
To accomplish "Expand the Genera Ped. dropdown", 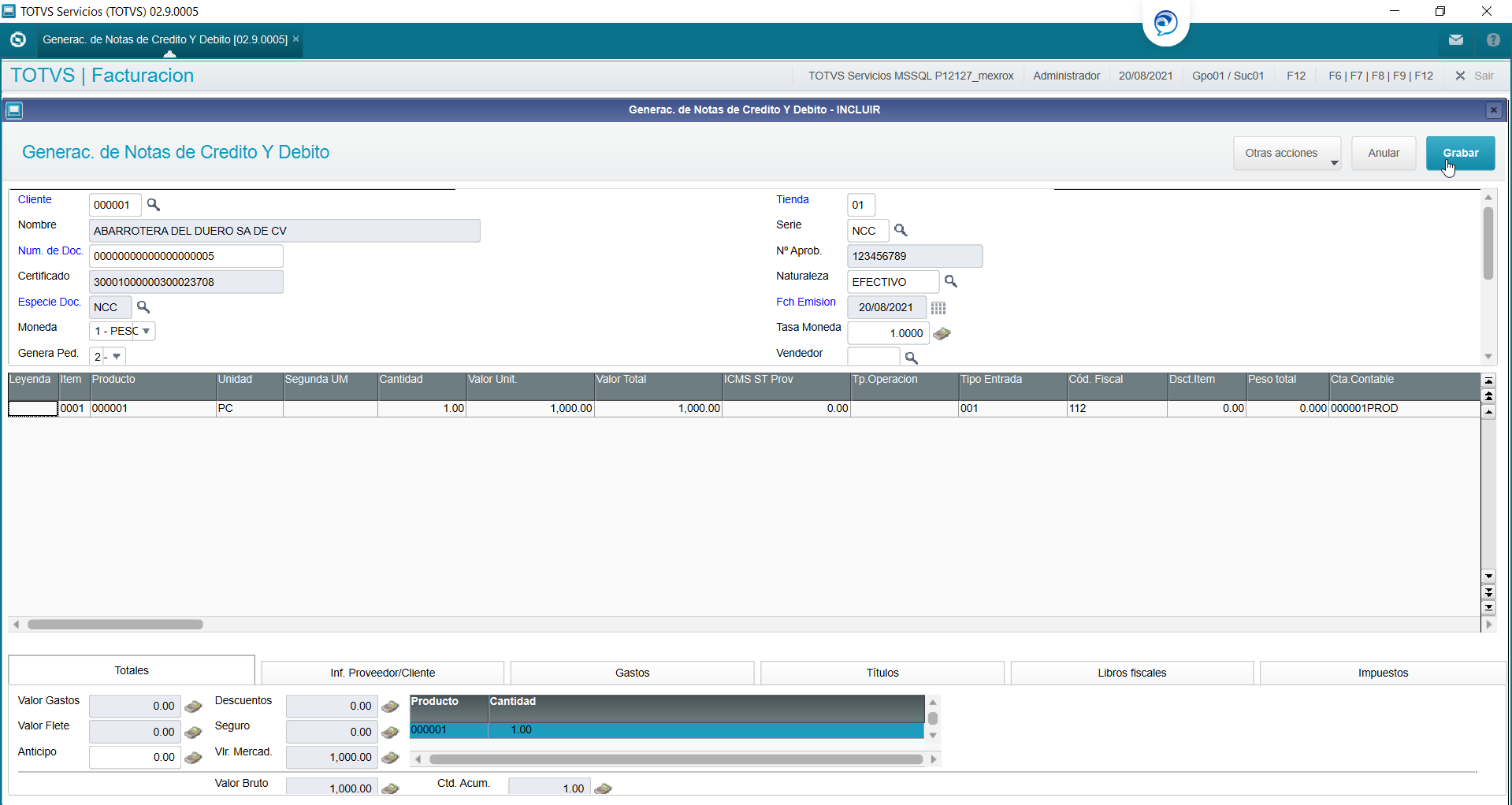I will [117, 357].
